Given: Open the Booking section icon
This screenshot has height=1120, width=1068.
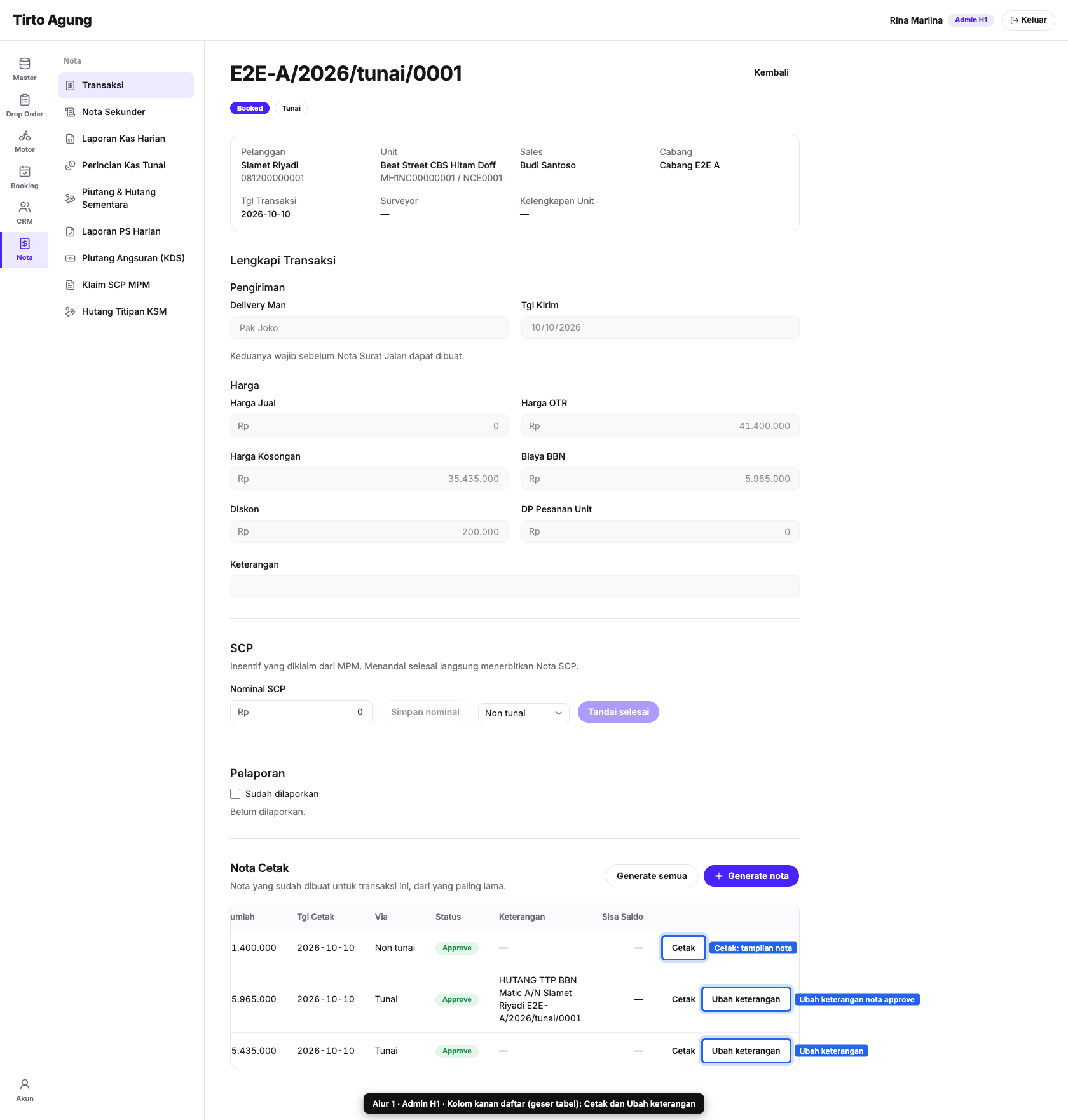Looking at the screenshot, I should [24, 172].
